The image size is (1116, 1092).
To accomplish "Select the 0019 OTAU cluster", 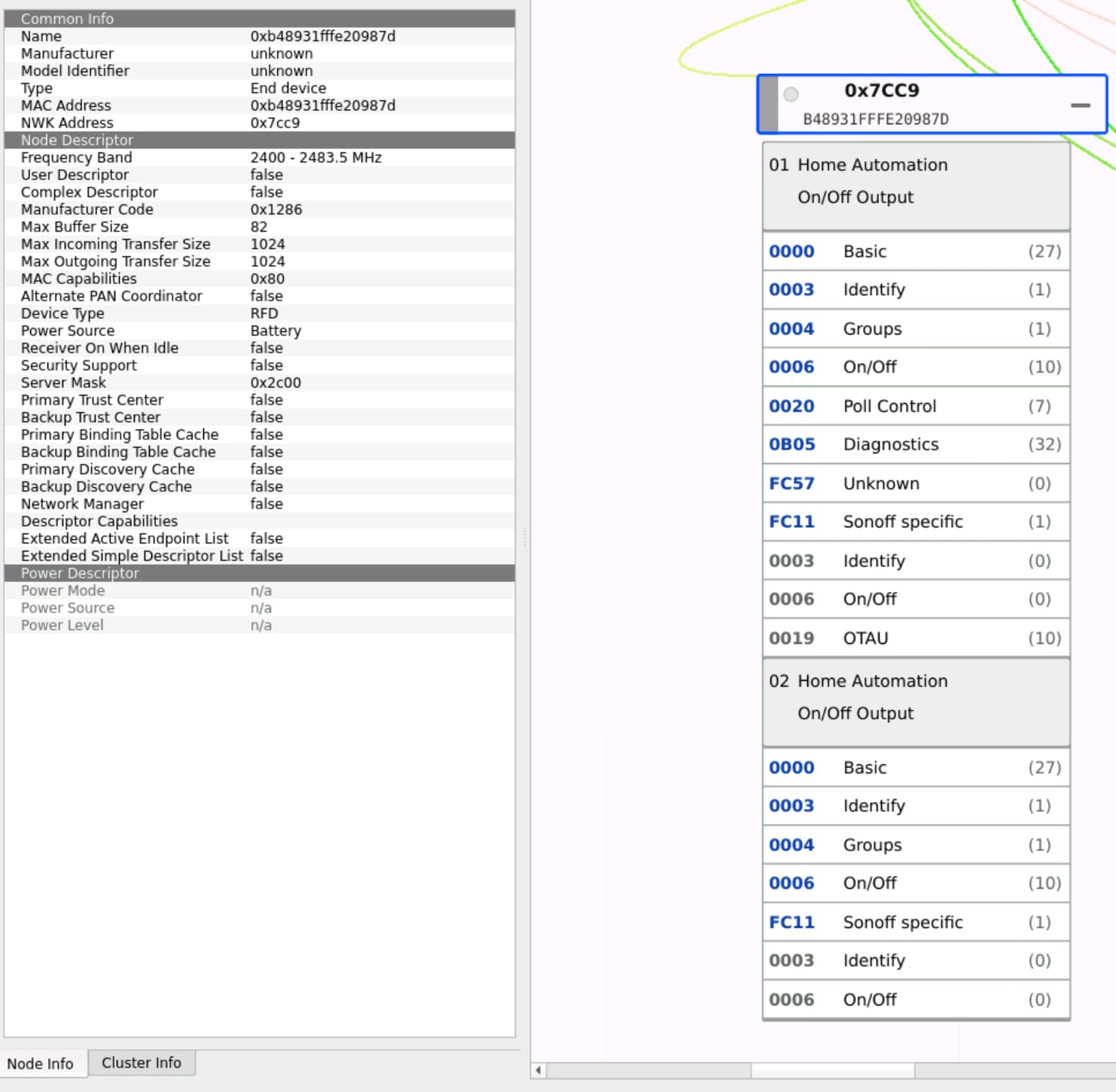I will tap(915, 638).
